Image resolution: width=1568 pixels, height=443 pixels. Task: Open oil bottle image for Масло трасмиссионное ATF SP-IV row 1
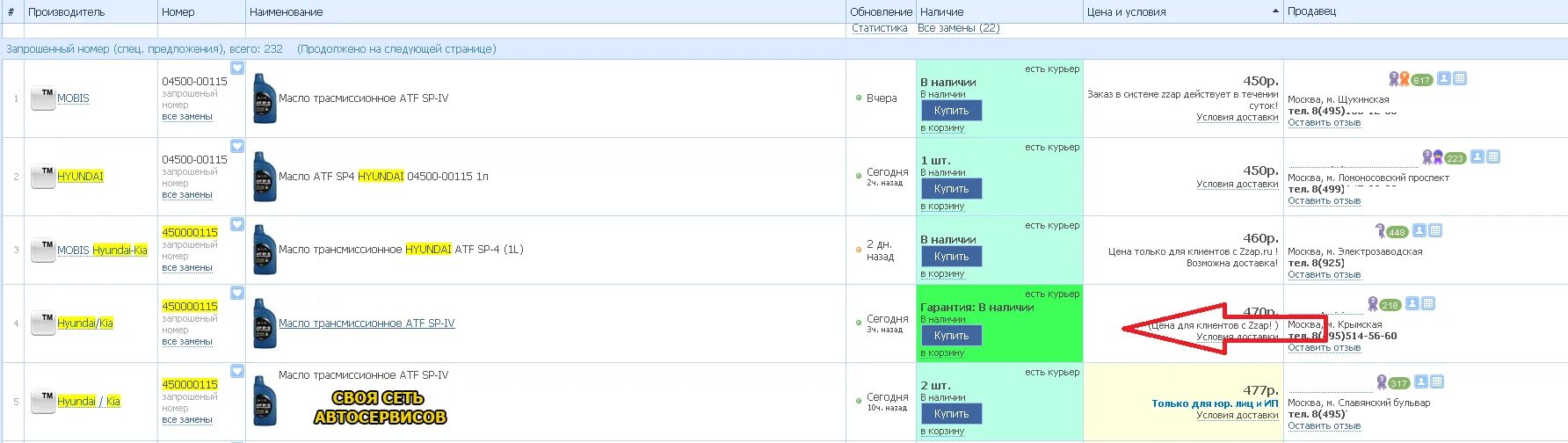pos(265,98)
